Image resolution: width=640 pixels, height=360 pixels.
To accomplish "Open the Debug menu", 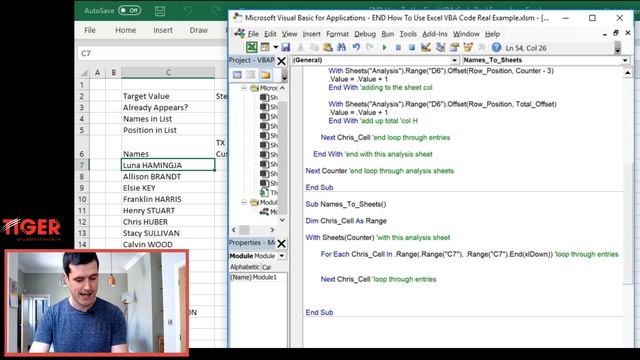I will point(365,34).
